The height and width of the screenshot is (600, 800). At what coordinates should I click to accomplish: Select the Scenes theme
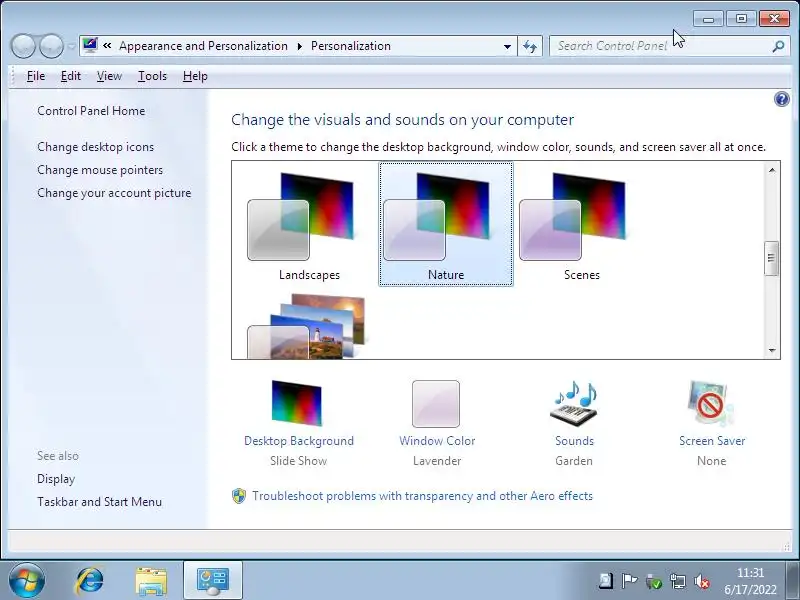pos(582,225)
